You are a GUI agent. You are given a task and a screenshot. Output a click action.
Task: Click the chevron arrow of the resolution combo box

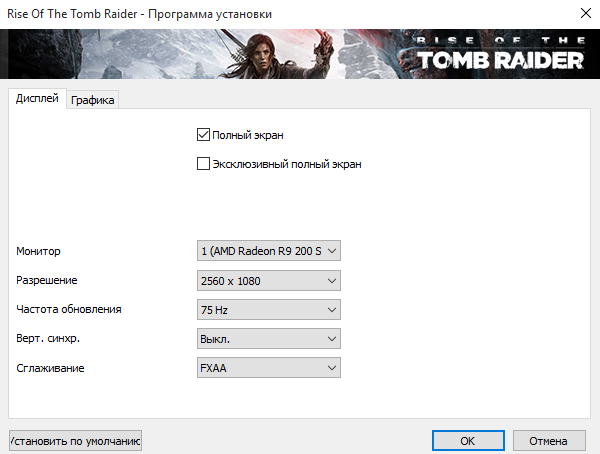tap(332, 281)
